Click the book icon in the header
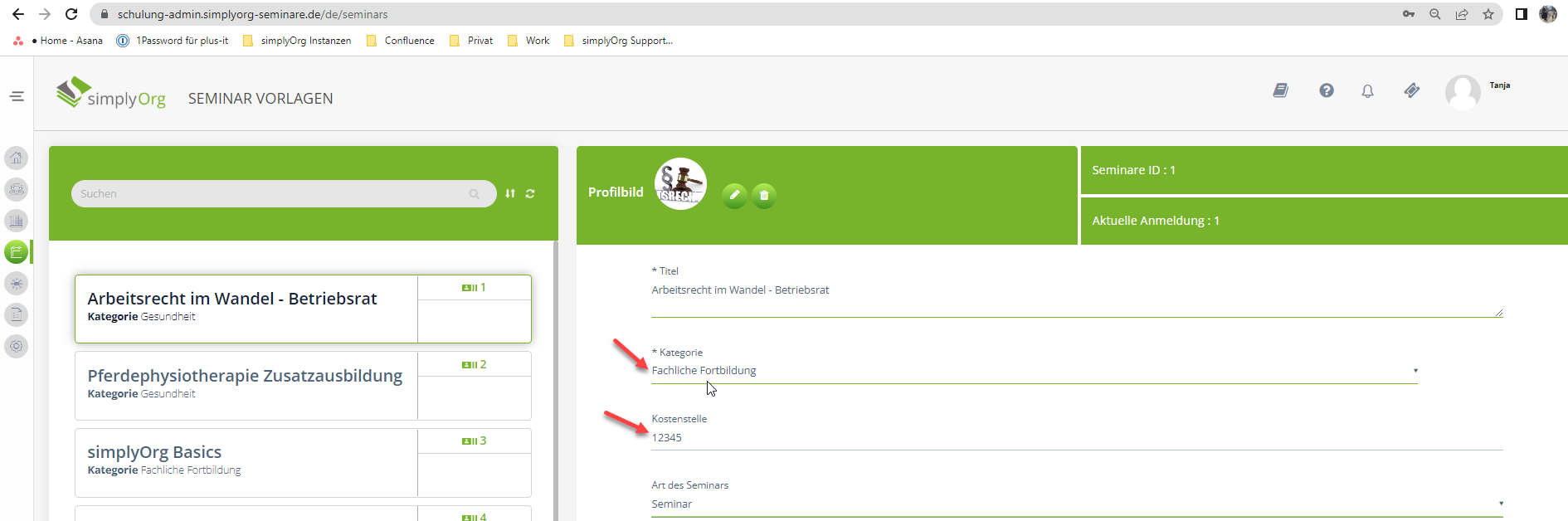Viewport: 1568px width, 521px height. 1281,90
